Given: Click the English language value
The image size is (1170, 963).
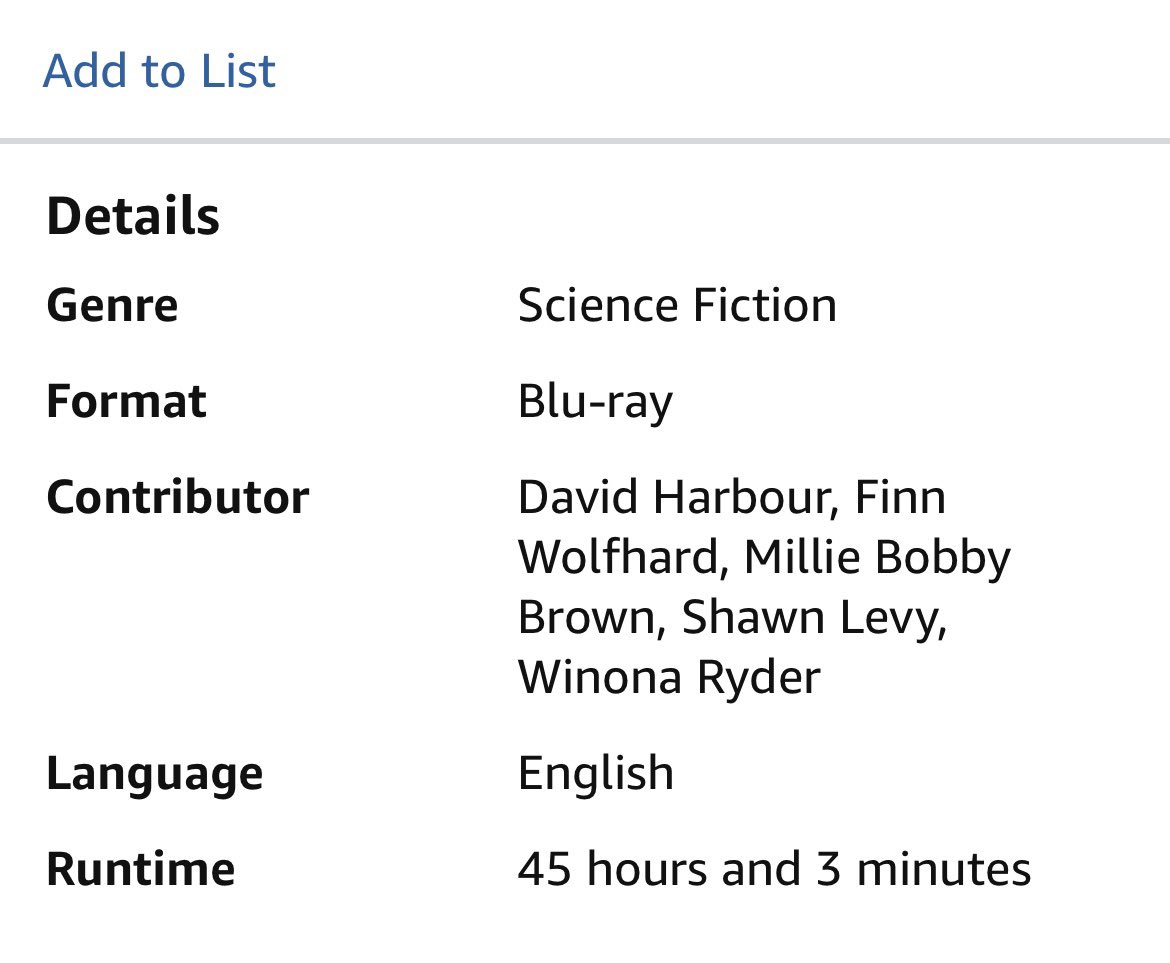Looking at the screenshot, I should coord(596,774).
